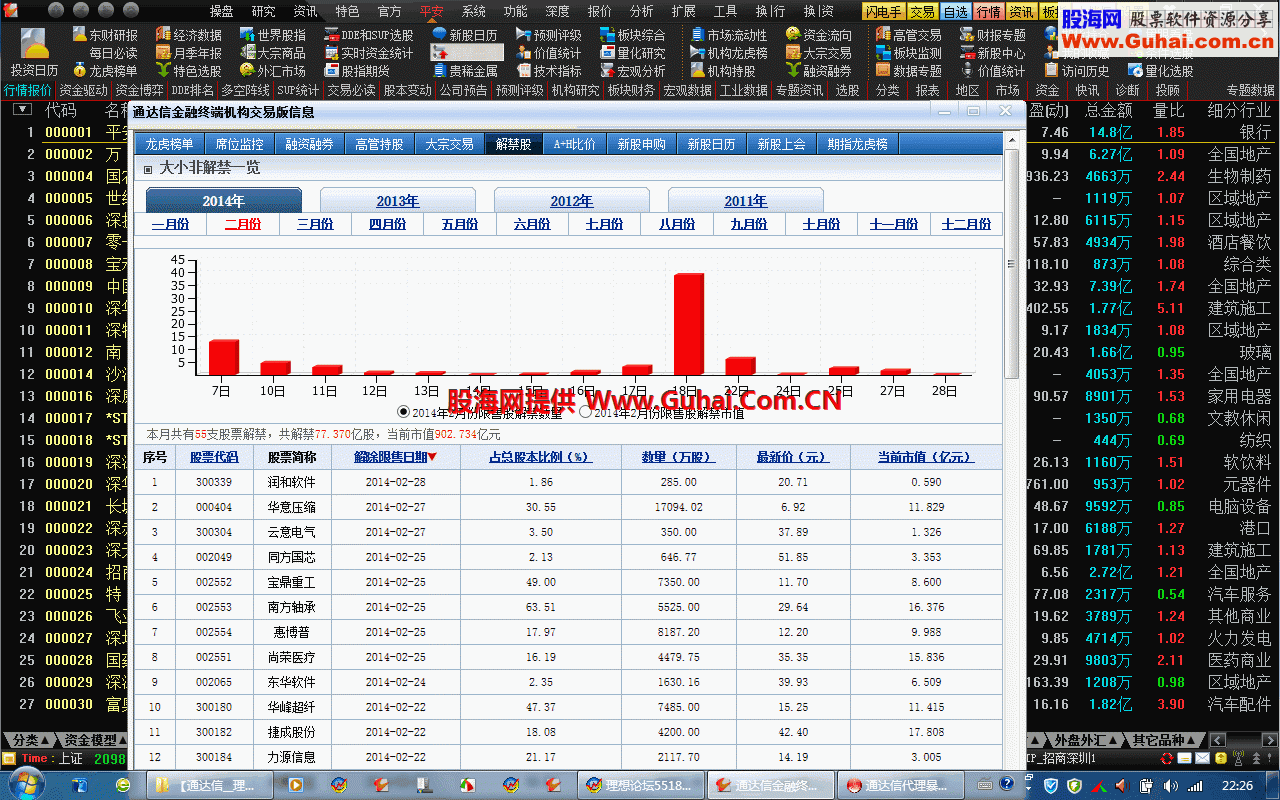
Task: Open 新股日历 toolbar icon
Action: (465, 35)
